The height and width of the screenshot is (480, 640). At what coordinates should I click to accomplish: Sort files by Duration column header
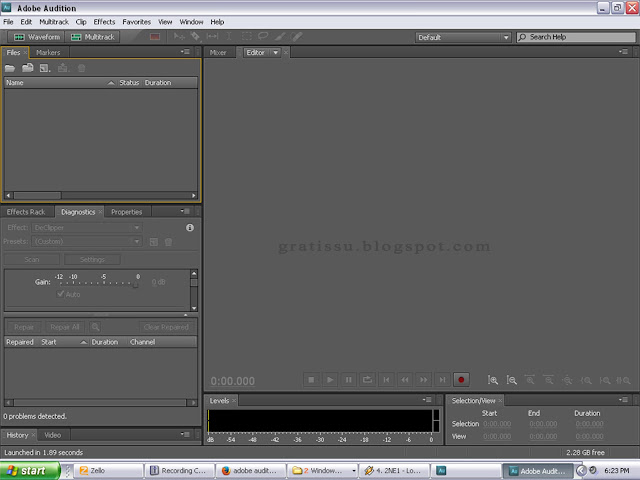[158, 82]
